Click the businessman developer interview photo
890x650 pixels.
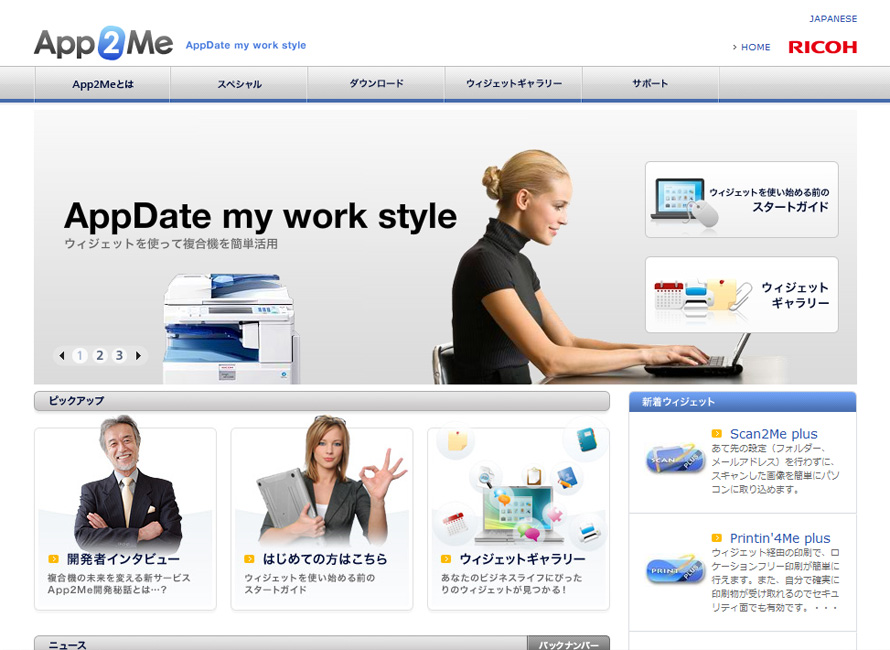(x=127, y=483)
